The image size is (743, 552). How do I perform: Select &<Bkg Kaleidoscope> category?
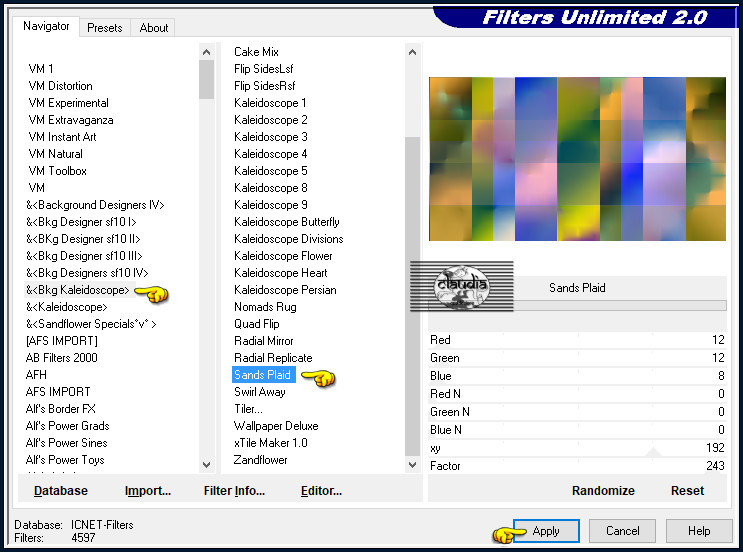[x=77, y=290]
